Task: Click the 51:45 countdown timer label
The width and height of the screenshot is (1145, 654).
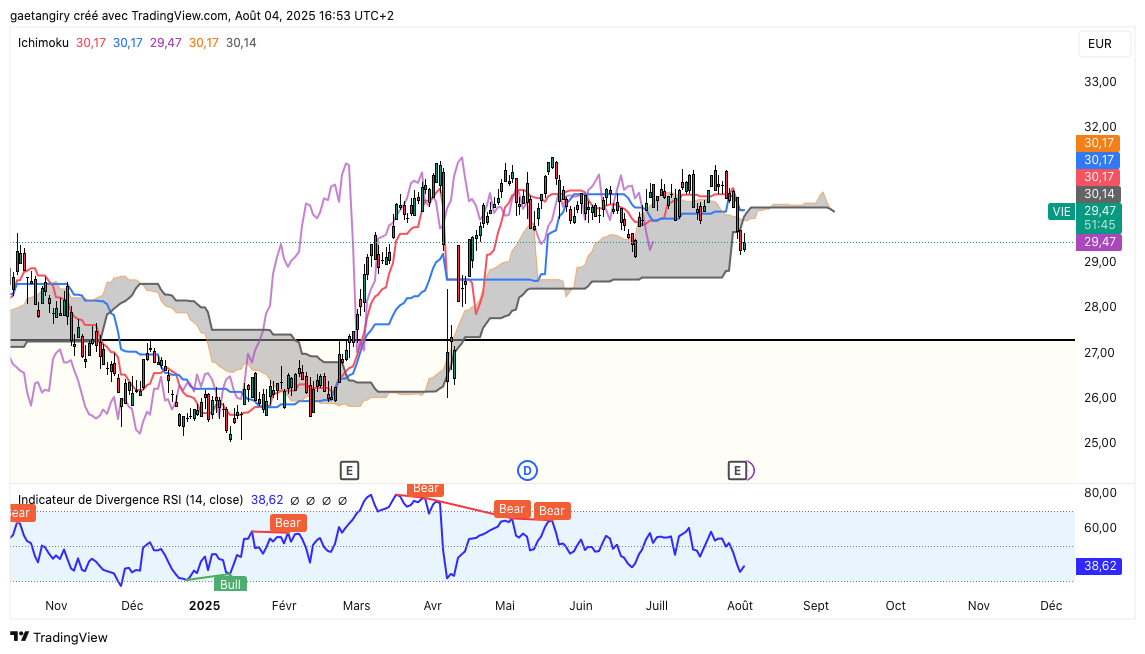Action: [1098, 225]
